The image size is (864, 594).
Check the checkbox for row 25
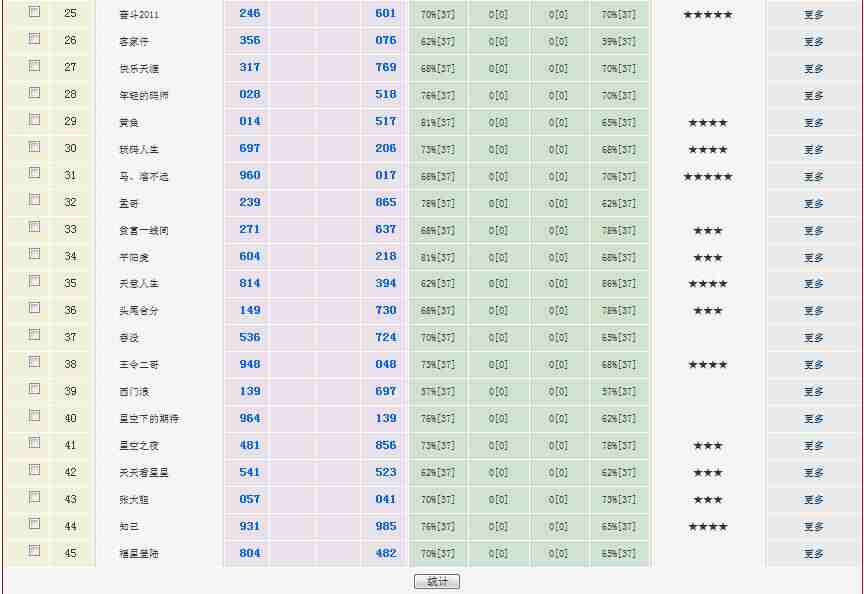click(34, 12)
